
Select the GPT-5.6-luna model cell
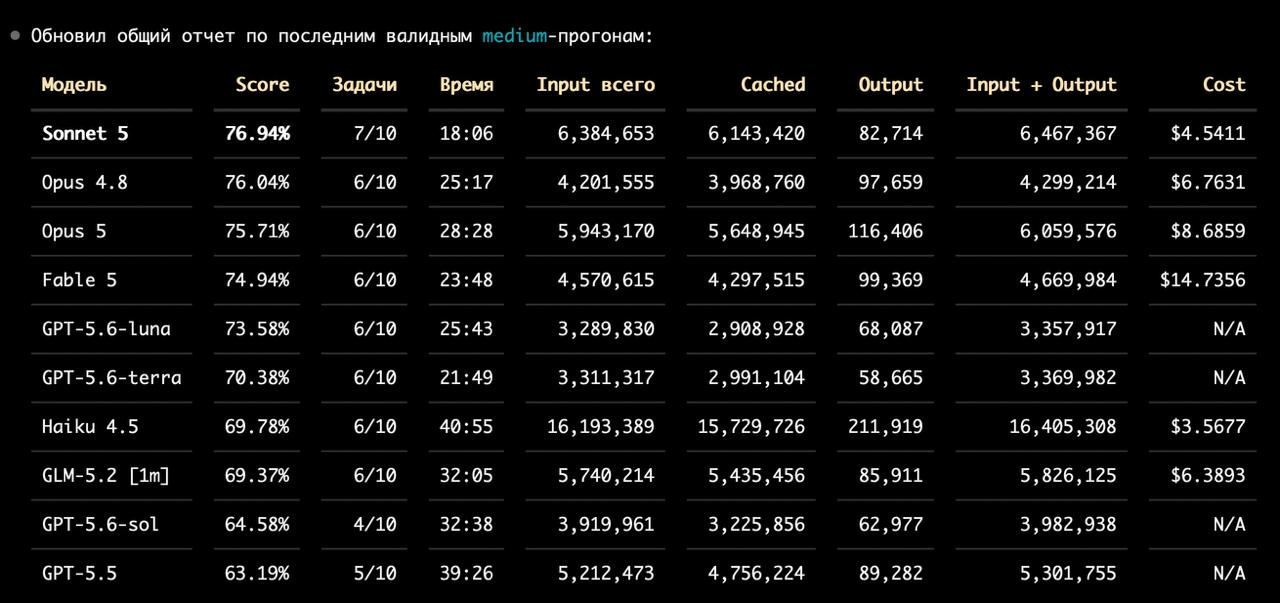106,329
